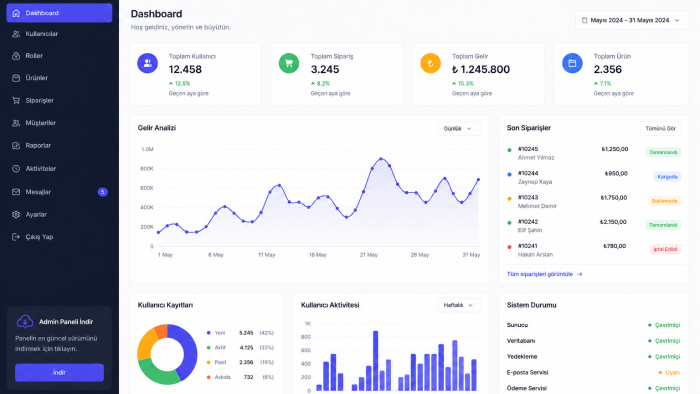The width and height of the screenshot is (700, 394).
Task: Click the blue Yeni segment of donut chart
Action: (x=188, y=350)
